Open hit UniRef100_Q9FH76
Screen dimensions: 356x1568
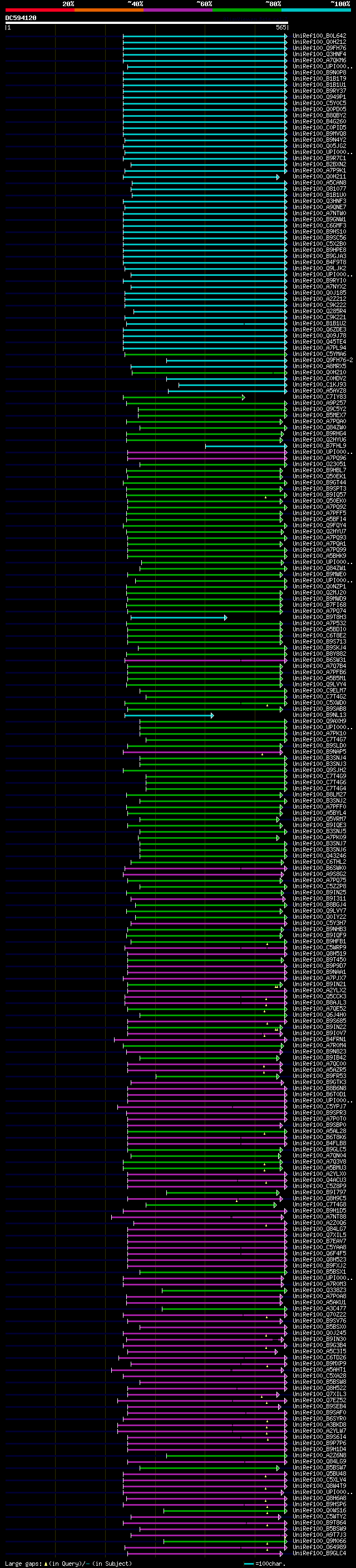[x=319, y=48]
